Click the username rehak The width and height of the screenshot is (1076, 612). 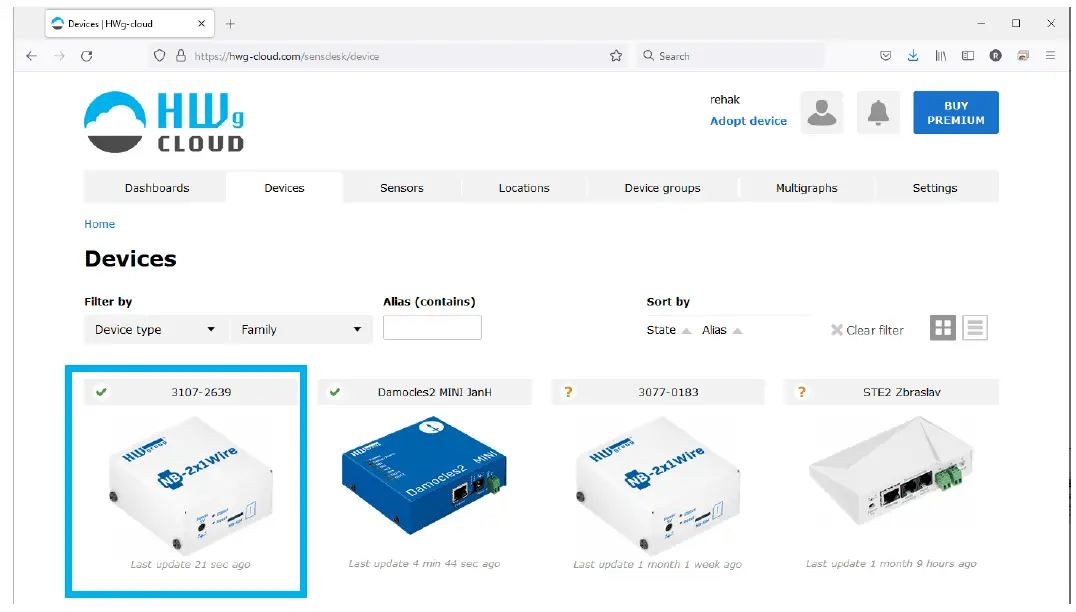point(725,99)
